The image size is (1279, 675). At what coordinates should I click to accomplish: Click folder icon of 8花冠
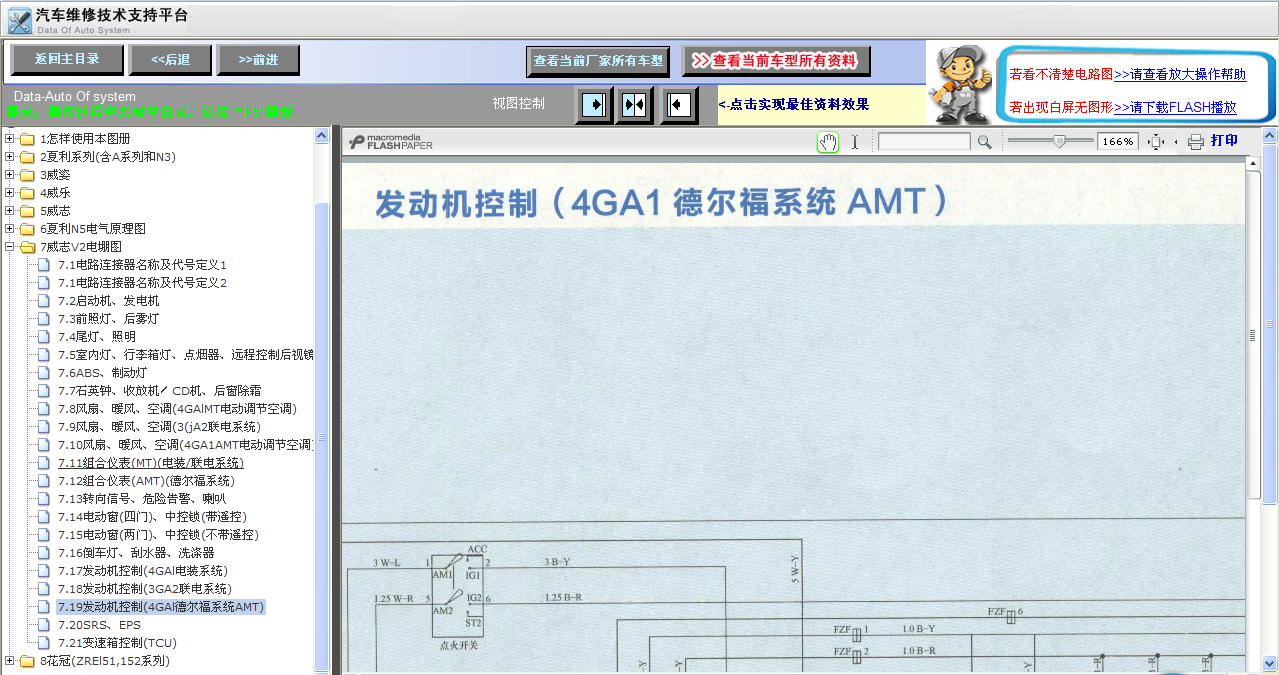point(27,661)
